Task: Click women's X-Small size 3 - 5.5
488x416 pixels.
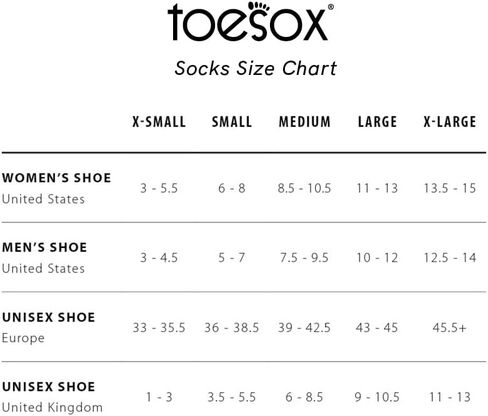Action: (159, 188)
